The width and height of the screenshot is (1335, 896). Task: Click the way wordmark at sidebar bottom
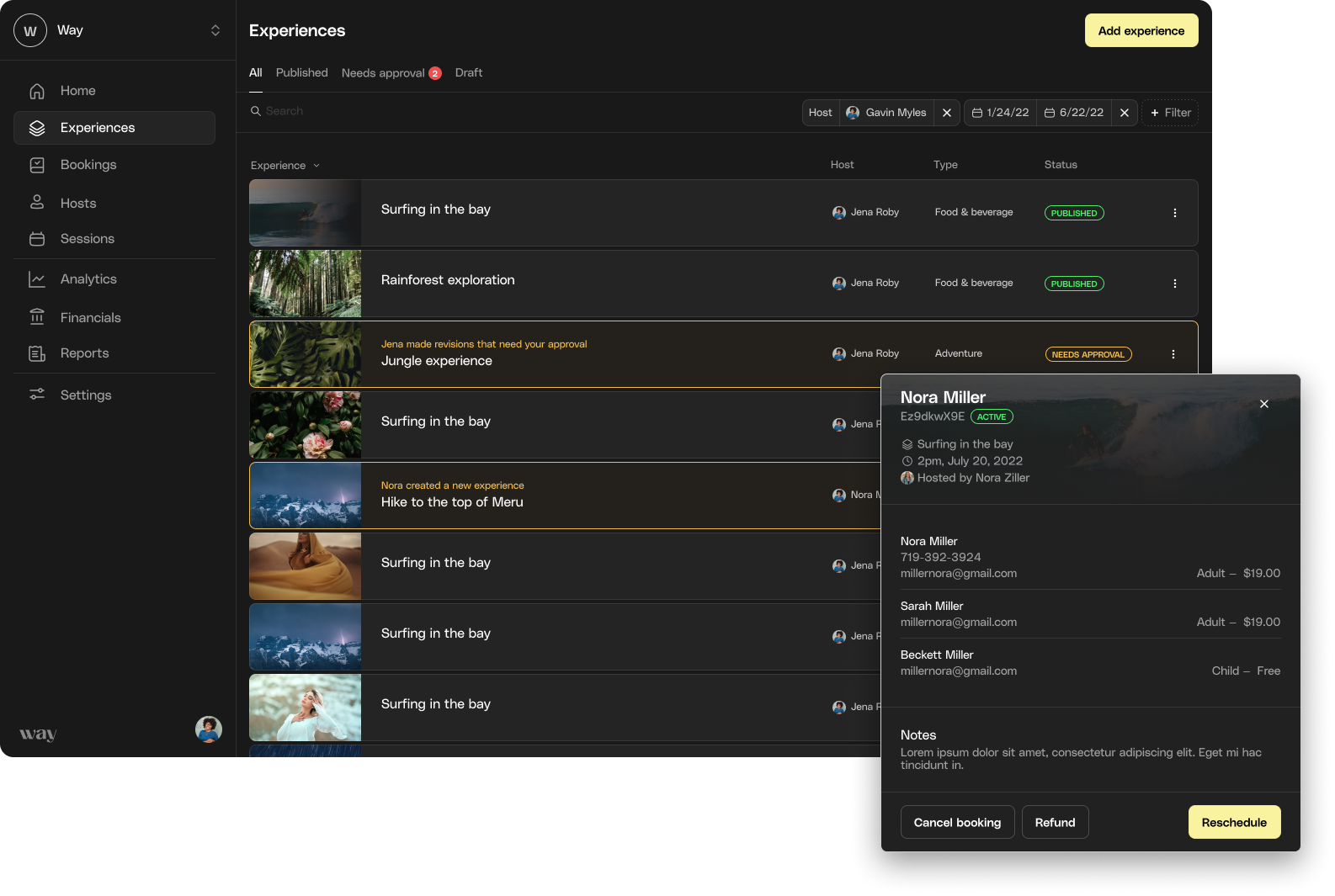[x=38, y=734]
